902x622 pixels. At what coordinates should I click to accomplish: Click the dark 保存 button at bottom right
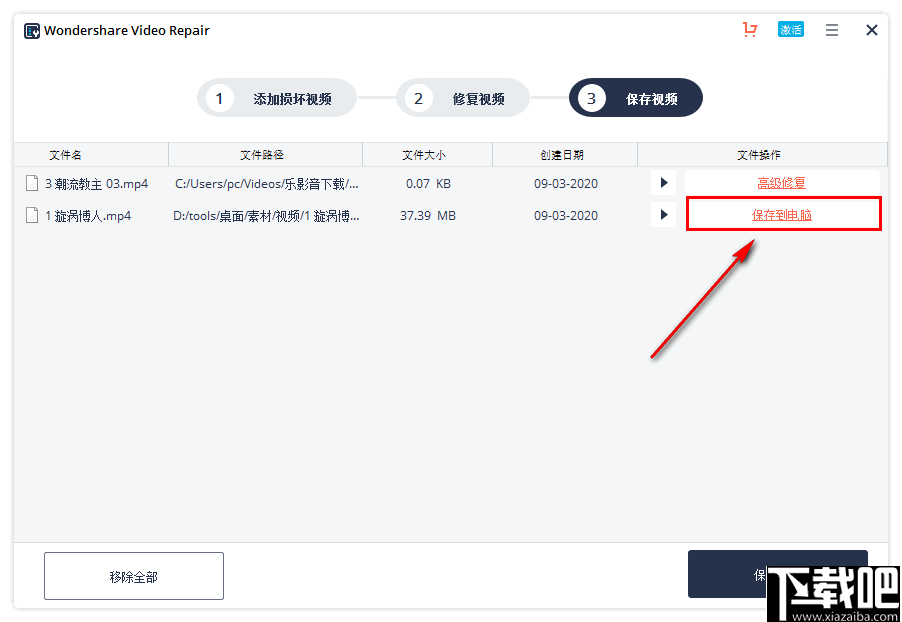(778, 574)
